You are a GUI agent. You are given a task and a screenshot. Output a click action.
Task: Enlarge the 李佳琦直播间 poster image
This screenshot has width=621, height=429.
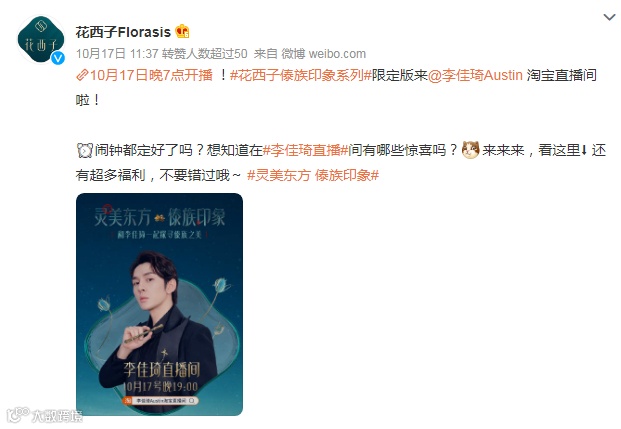click(159, 304)
